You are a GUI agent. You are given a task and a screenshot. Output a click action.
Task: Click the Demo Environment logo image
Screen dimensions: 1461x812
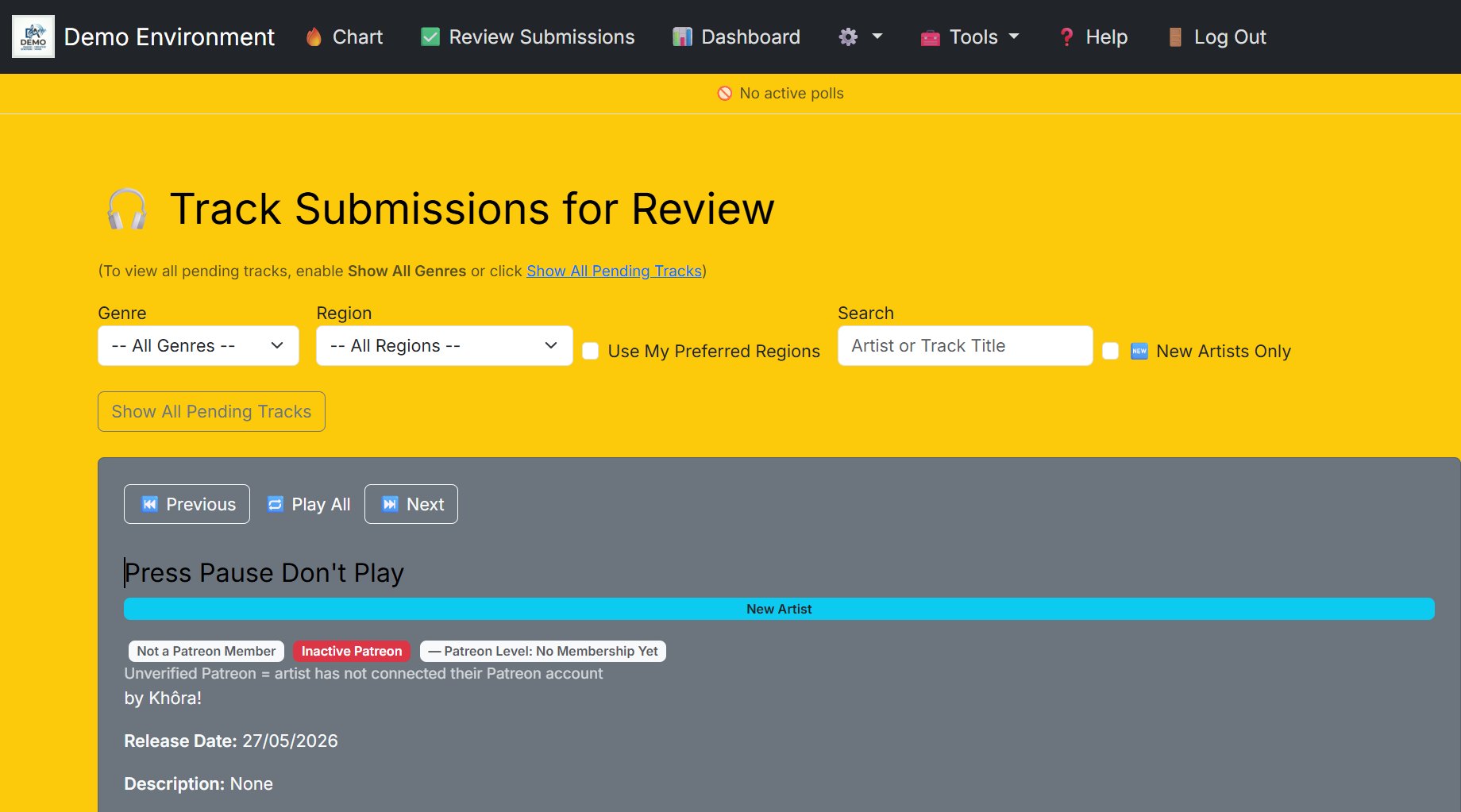33,37
